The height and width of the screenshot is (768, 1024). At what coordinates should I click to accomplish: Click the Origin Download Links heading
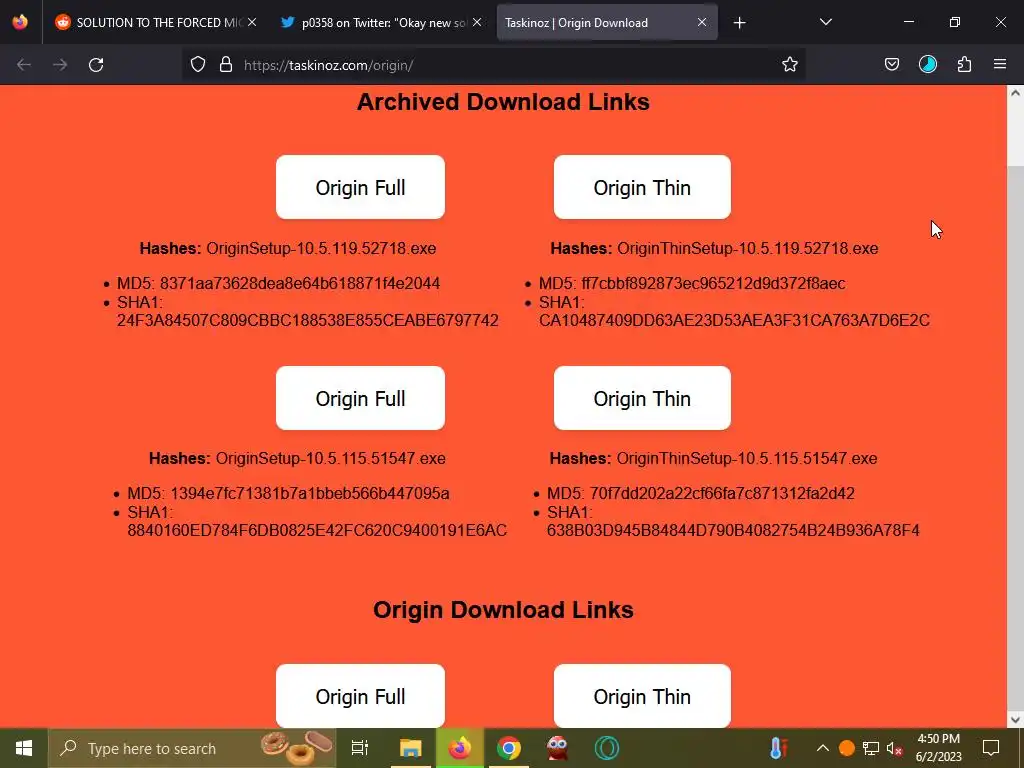click(503, 609)
